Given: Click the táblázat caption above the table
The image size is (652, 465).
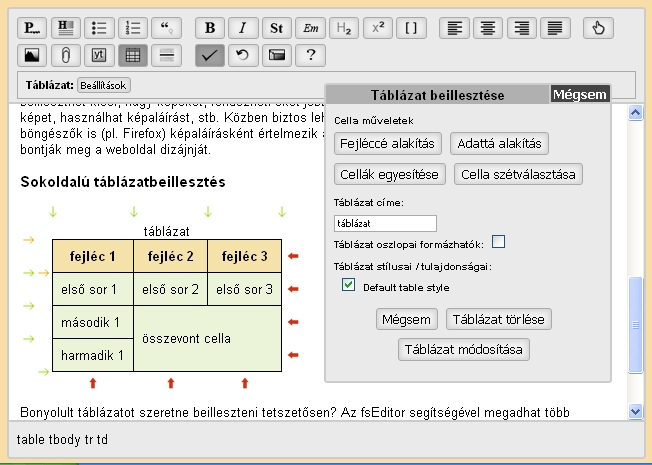Looking at the screenshot, I should tap(166, 231).
